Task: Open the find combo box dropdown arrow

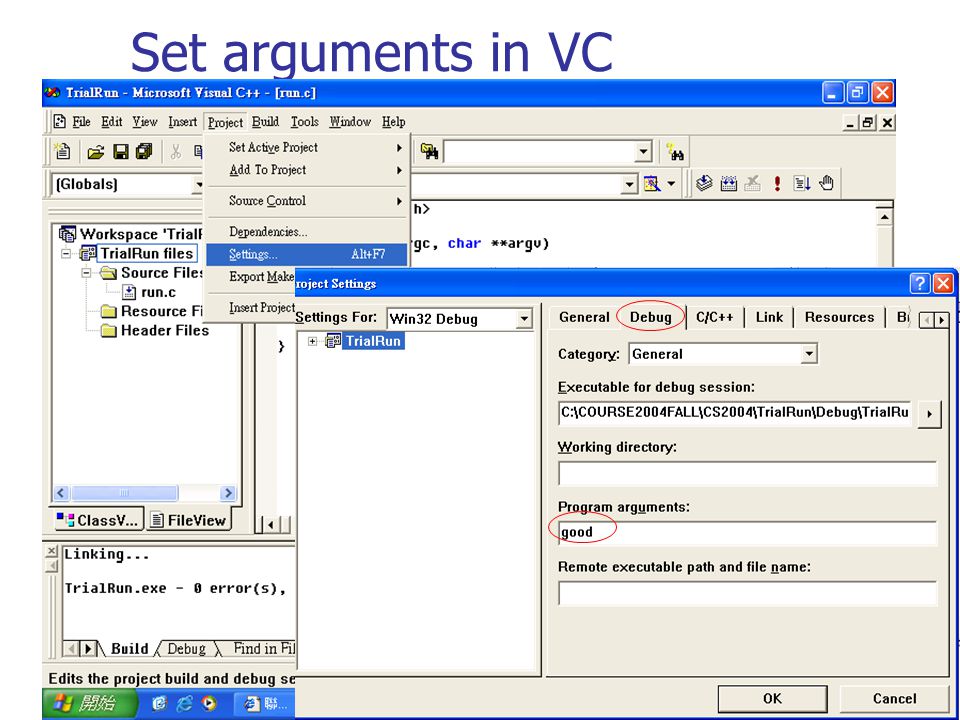Action: pos(643,151)
